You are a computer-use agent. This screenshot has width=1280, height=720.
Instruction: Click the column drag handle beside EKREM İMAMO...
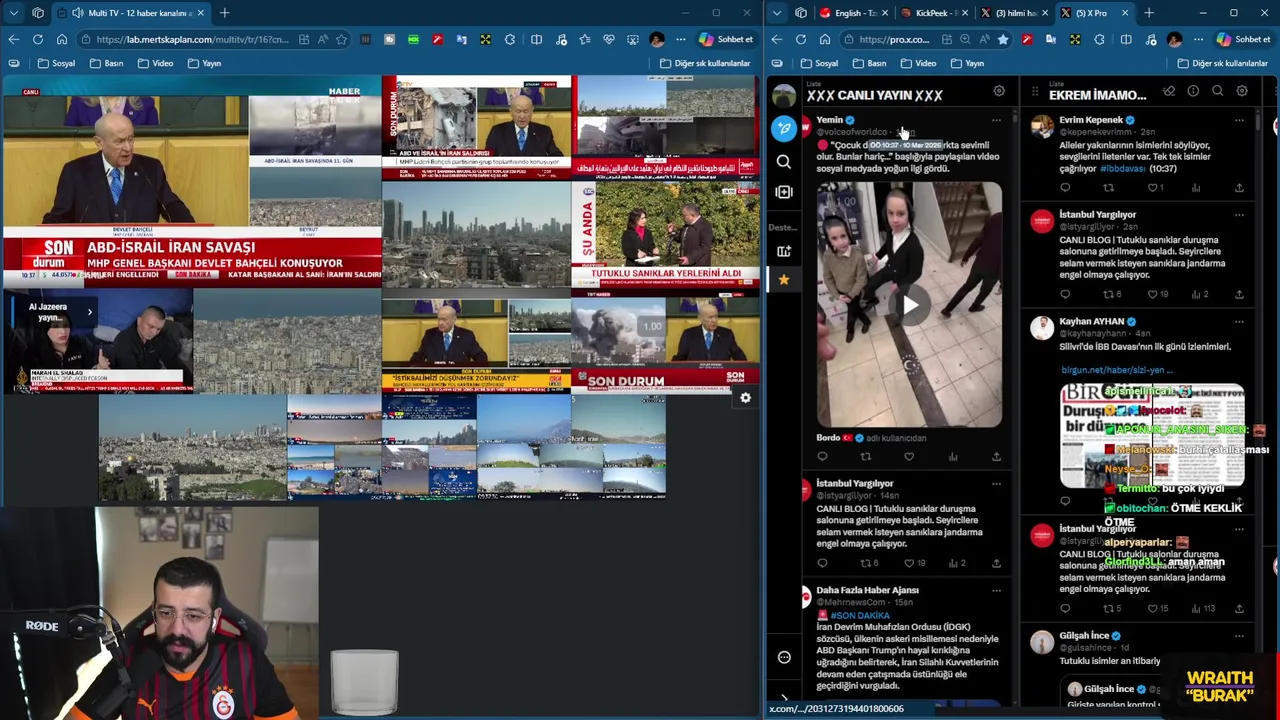coord(1035,93)
